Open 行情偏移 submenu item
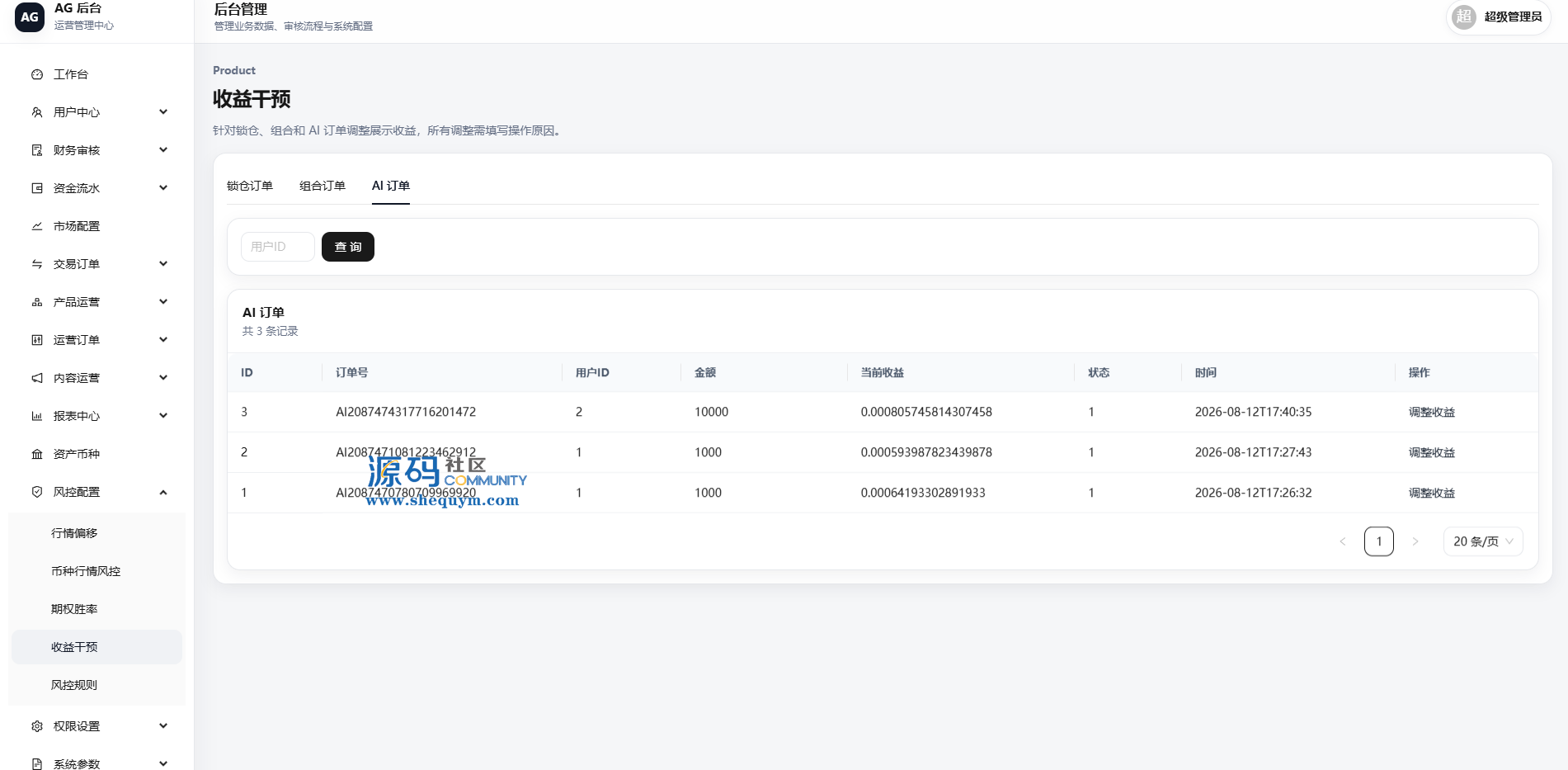 [x=97, y=533]
